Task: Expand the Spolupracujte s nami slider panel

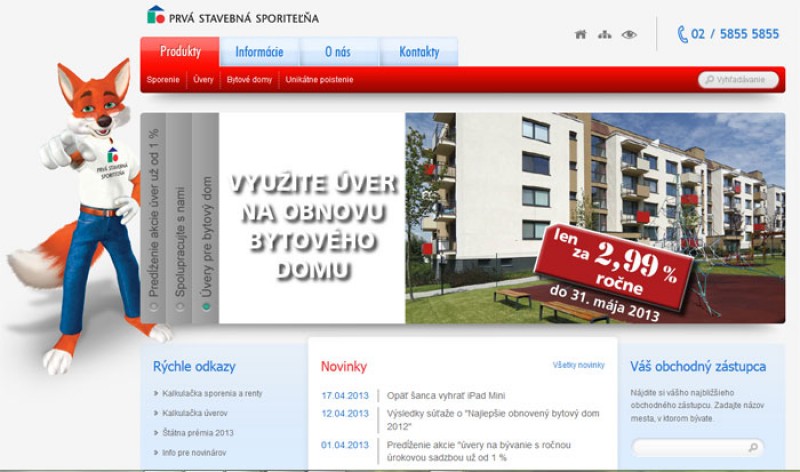Action: [x=180, y=218]
